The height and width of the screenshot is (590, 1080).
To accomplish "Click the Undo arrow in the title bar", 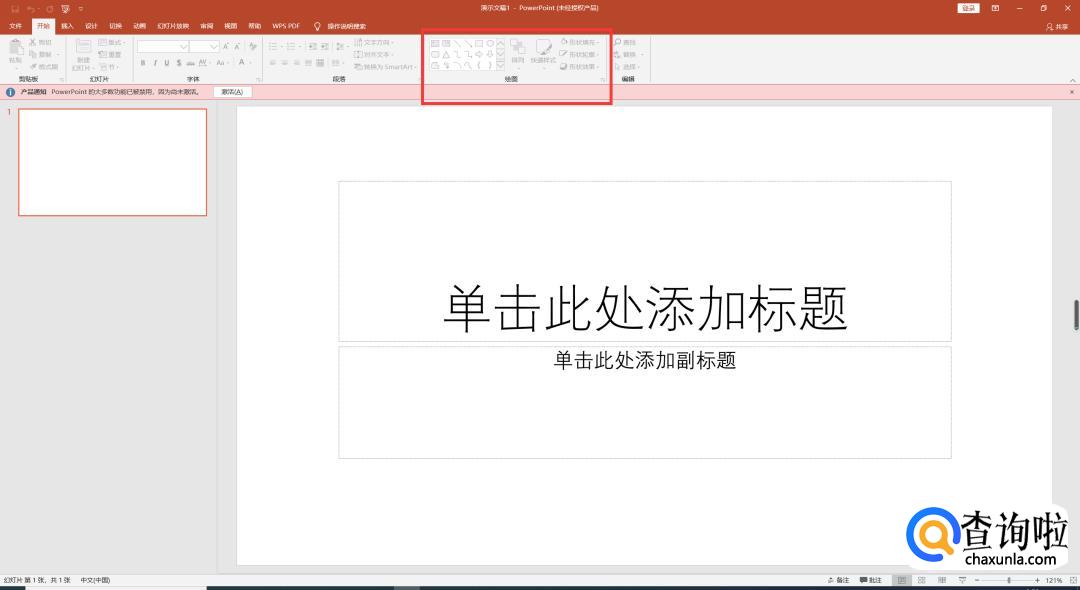I will click(x=31, y=8).
